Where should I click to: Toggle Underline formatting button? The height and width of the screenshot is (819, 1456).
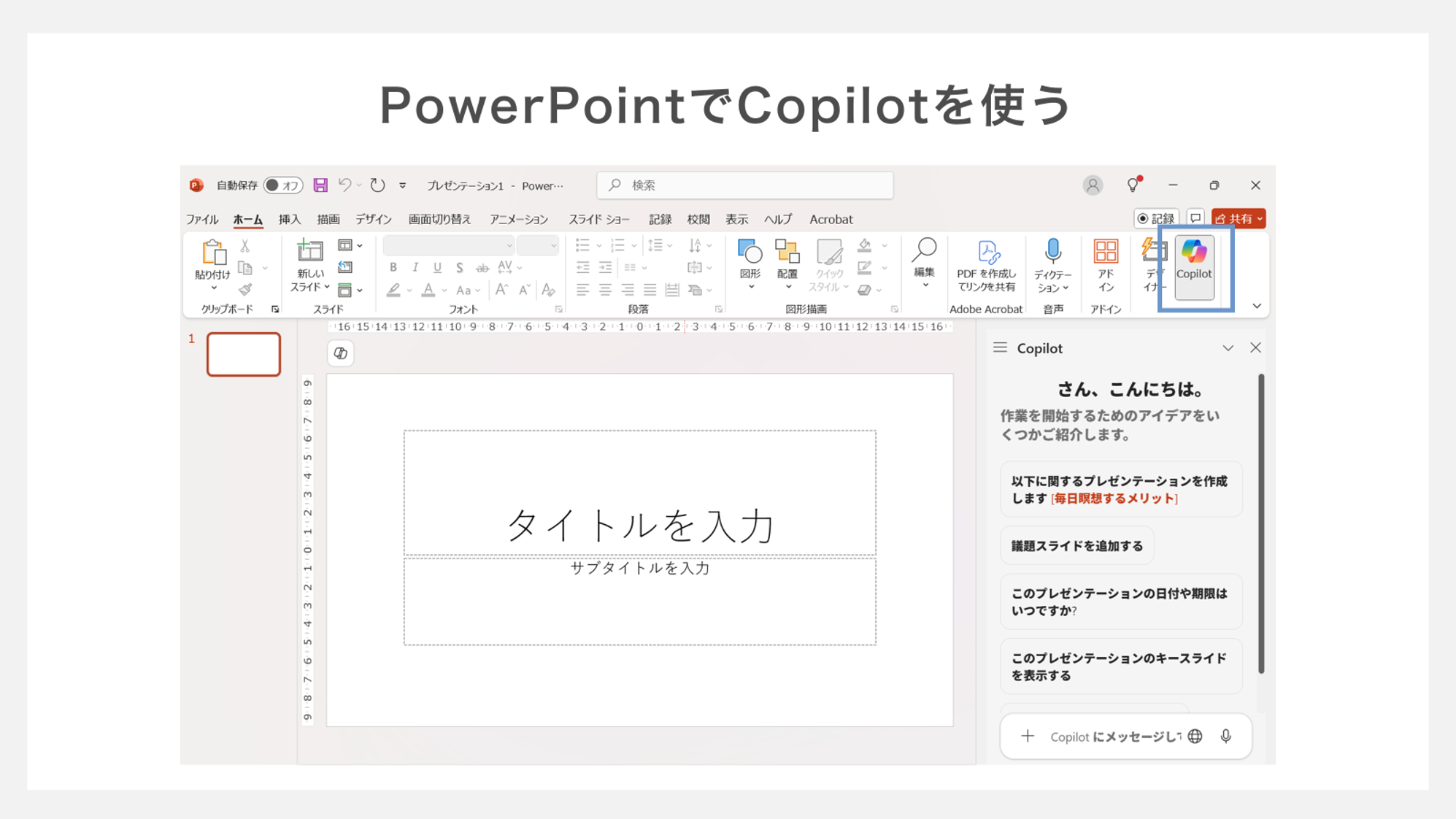pos(437,268)
